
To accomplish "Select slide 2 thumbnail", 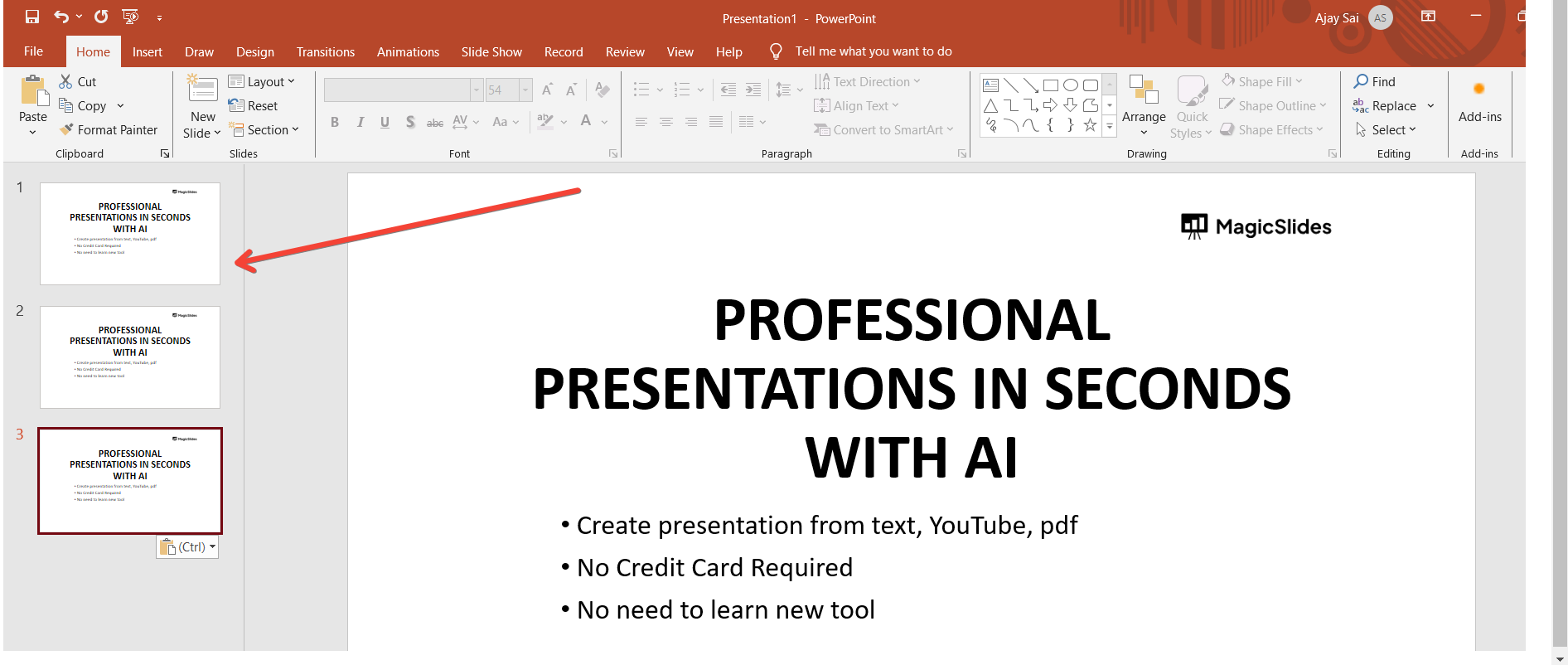I will click(x=130, y=357).
